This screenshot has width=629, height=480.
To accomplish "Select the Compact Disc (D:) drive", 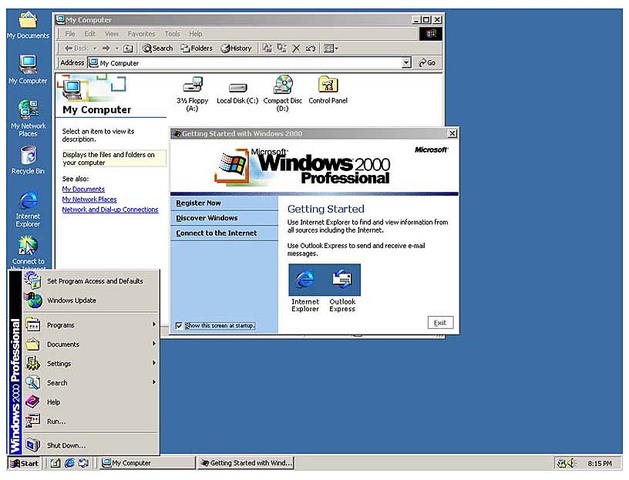I will (x=283, y=93).
